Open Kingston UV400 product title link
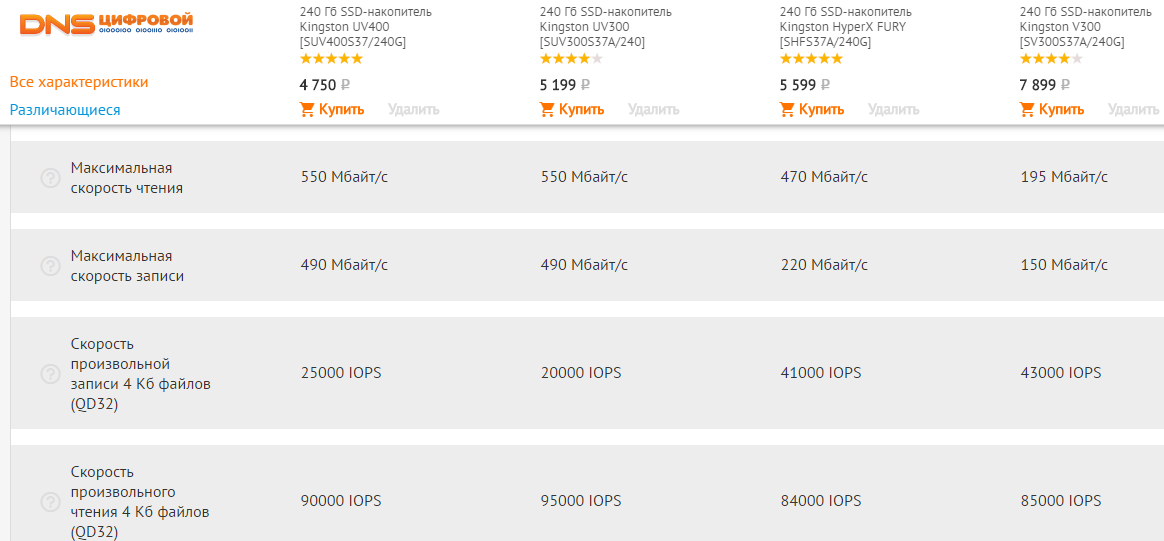 366,27
